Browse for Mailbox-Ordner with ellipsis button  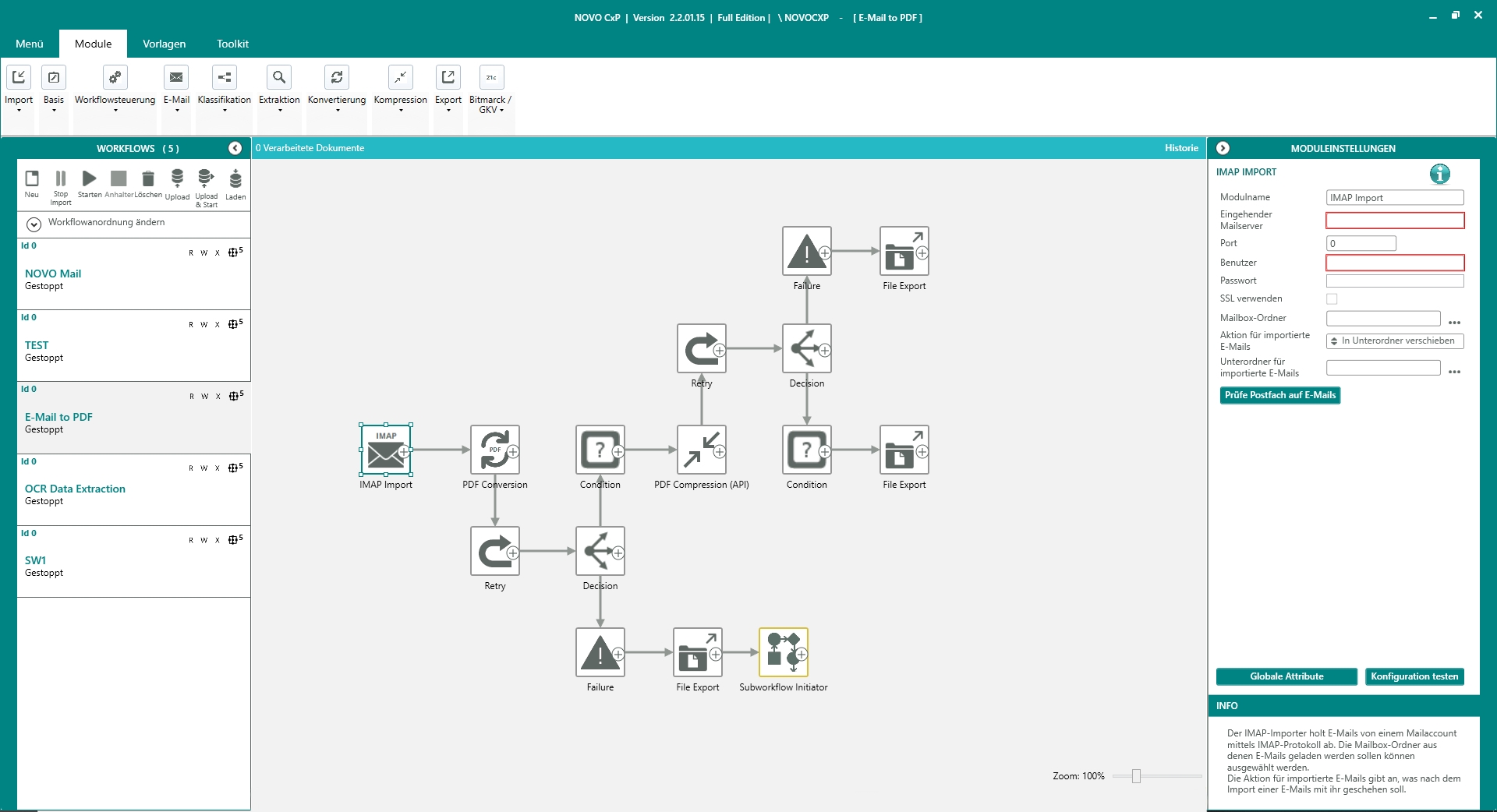1454,323
